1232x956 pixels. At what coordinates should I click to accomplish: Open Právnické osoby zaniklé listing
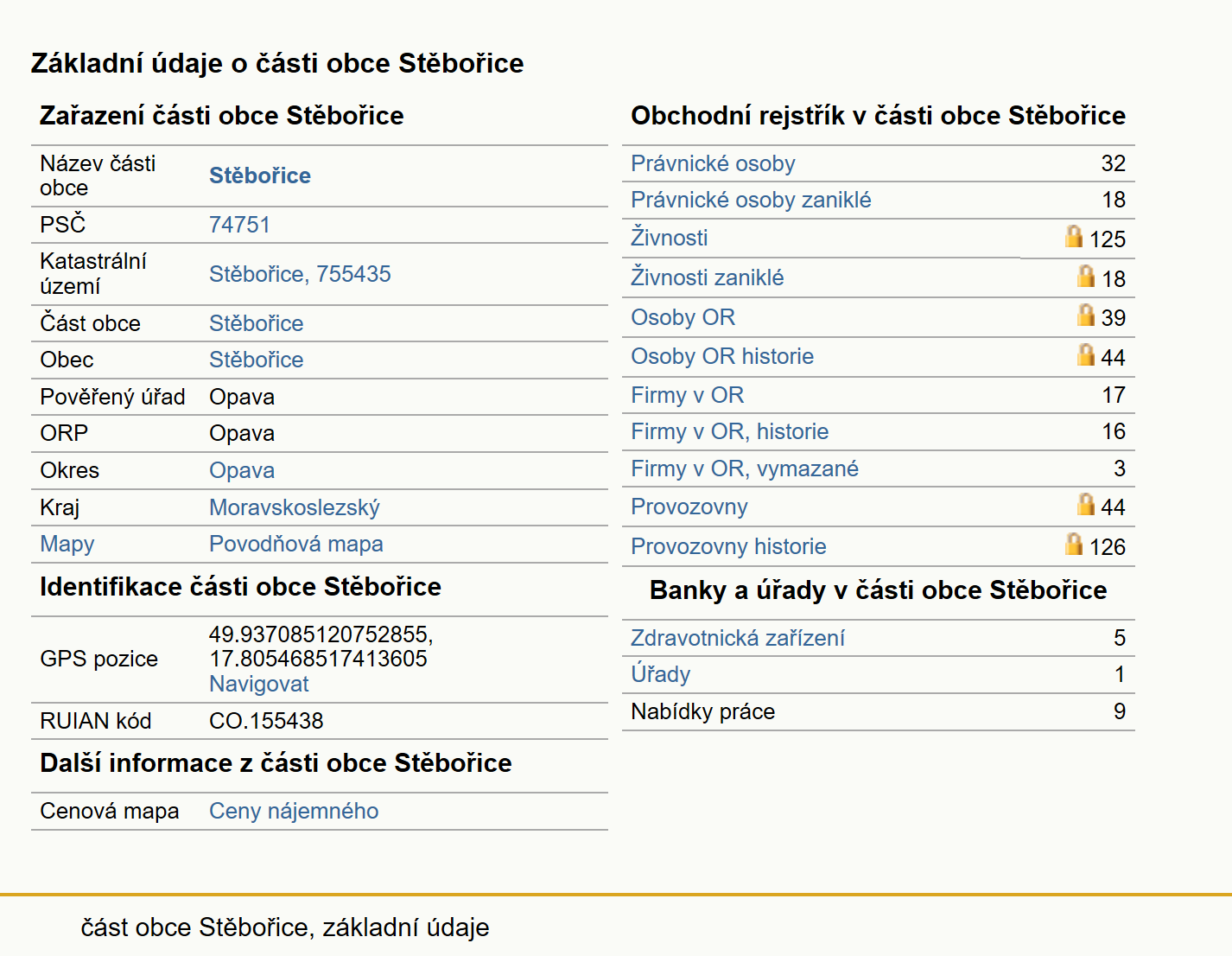[x=751, y=200]
